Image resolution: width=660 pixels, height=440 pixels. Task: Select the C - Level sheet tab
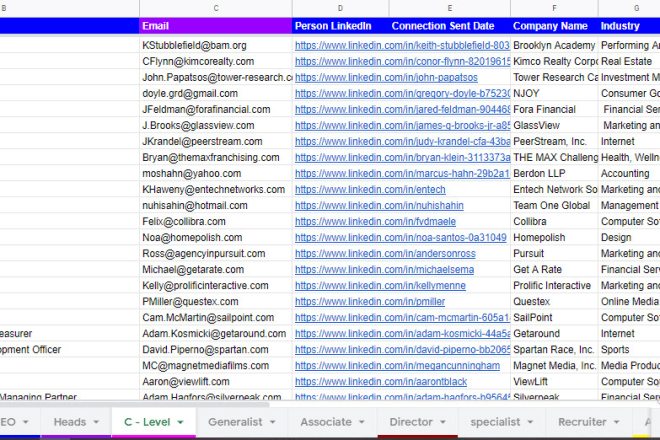pyautogui.click(x=154, y=422)
